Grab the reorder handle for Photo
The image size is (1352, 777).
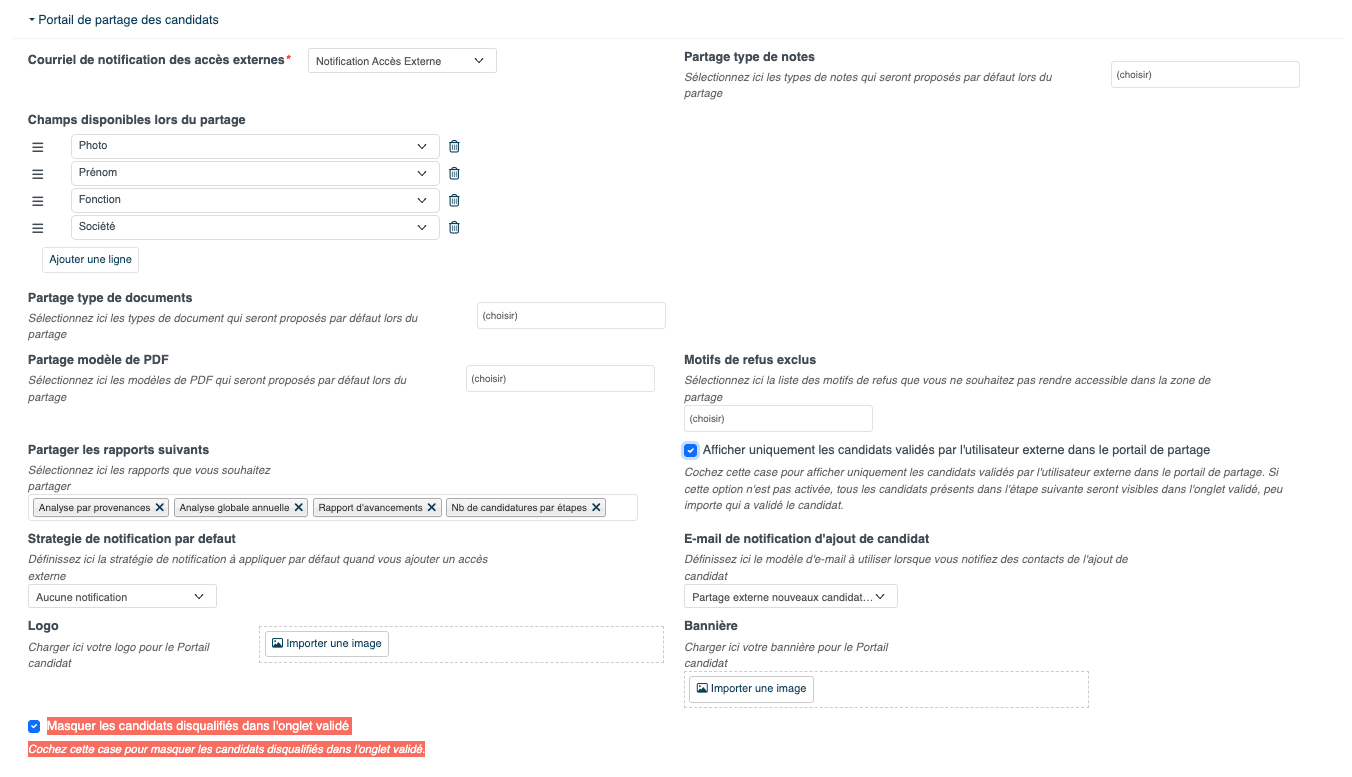(x=38, y=147)
